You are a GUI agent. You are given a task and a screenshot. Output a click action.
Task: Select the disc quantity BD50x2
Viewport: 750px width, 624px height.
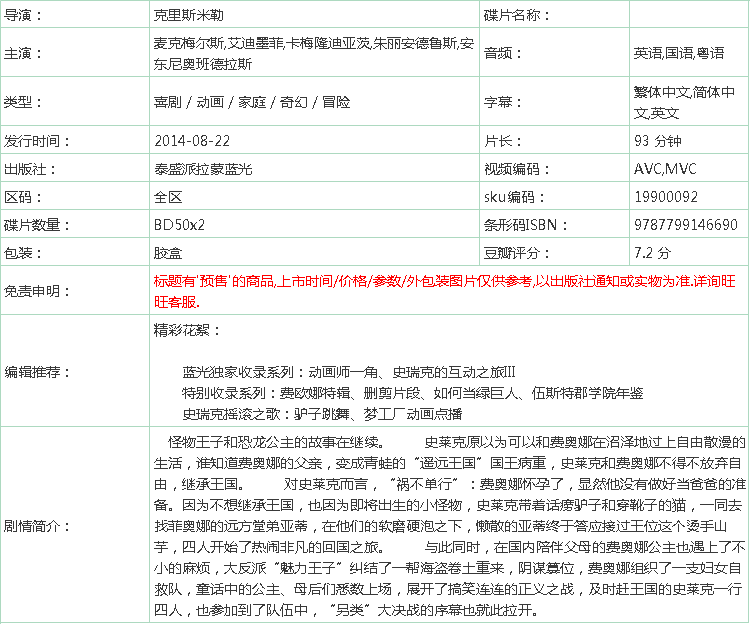pyautogui.click(x=178, y=225)
